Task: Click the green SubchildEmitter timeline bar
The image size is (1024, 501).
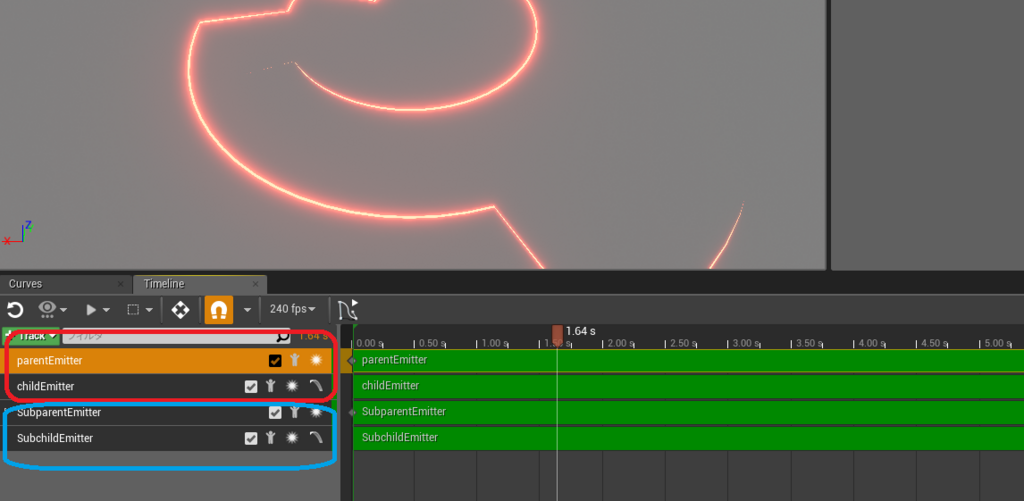Action: click(688, 438)
